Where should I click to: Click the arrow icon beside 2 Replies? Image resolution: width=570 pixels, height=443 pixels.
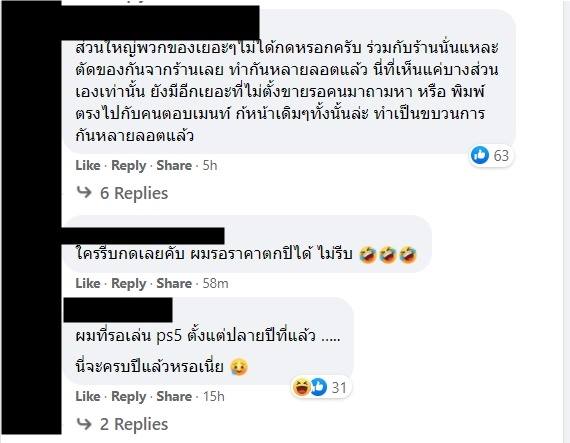(84, 423)
